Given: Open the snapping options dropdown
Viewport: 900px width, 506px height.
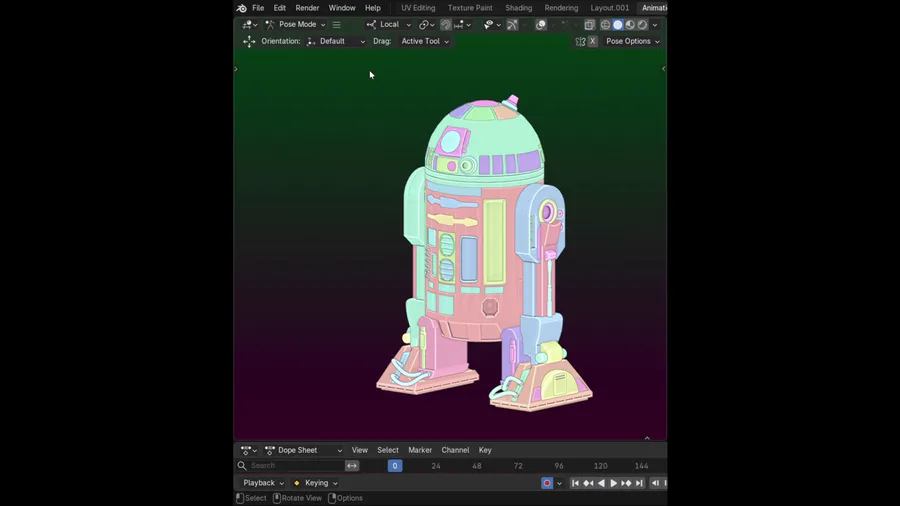Looking at the screenshot, I should pos(463,25).
